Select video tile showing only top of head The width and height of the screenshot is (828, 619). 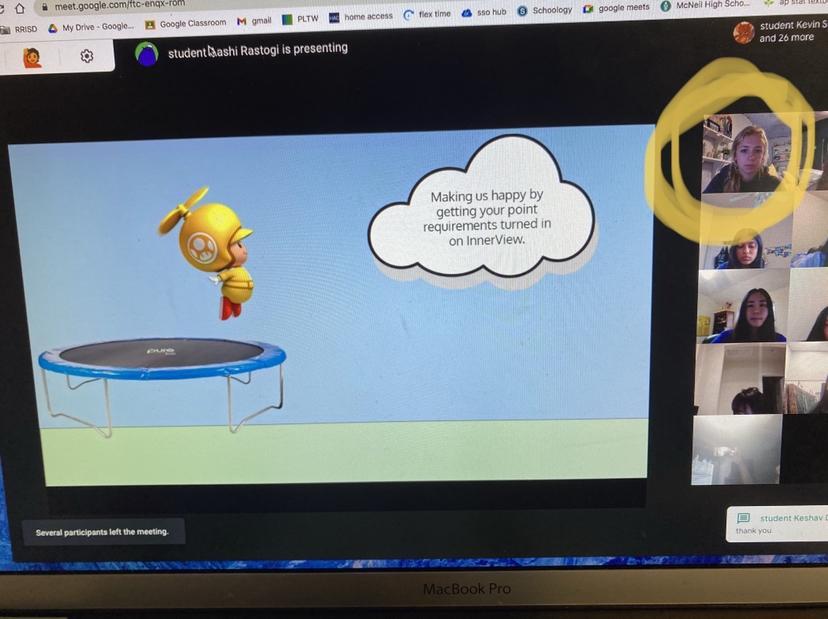tap(738, 380)
